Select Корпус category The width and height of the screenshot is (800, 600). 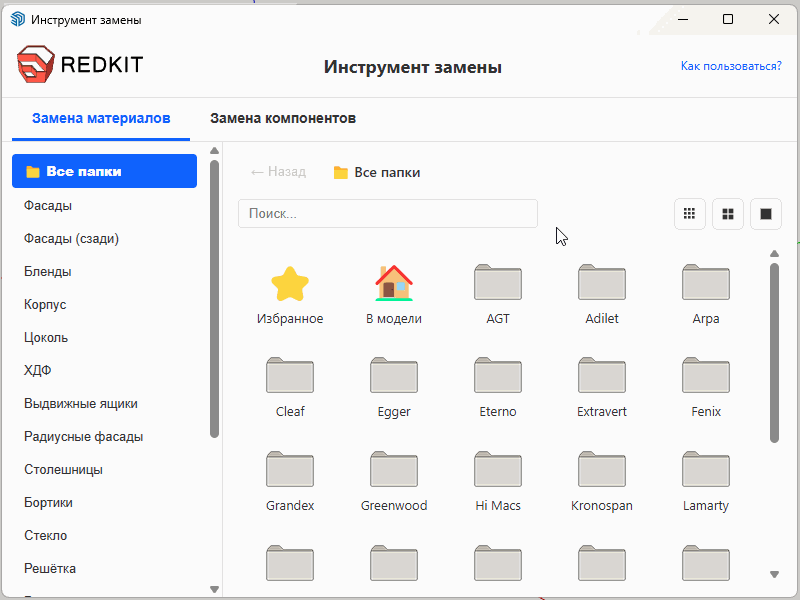[x=105, y=305]
